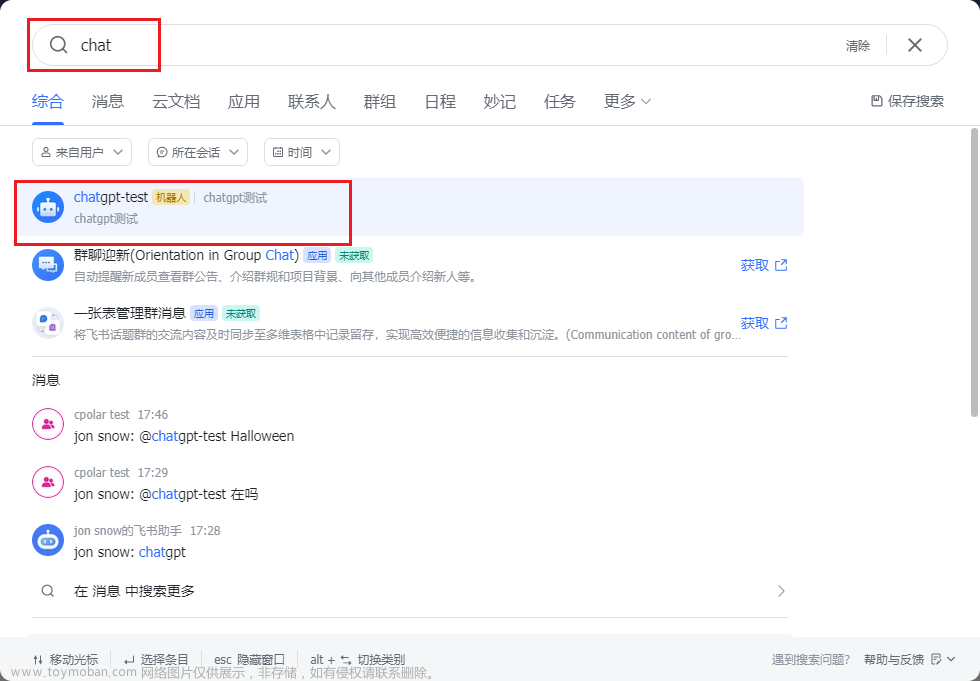Click the chatgpt-test robot avatar icon
The image size is (980, 681).
[48, 207]
